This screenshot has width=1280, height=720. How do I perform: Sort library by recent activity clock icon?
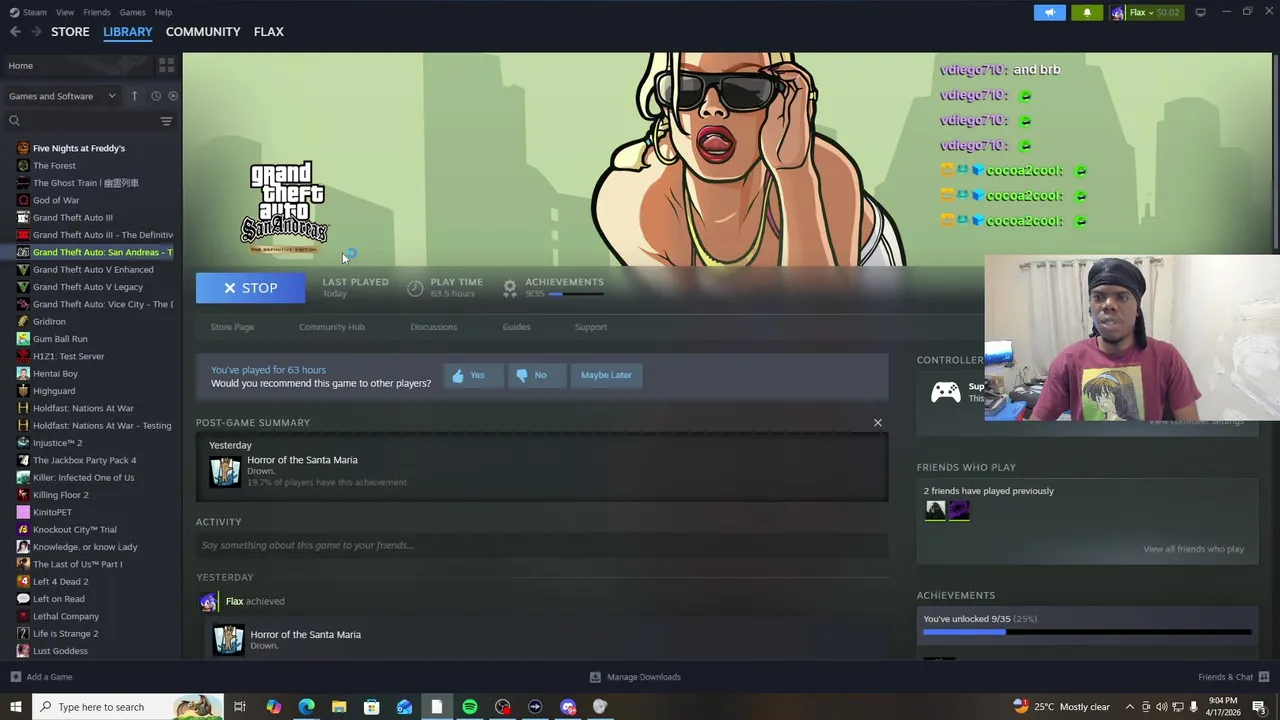tap(155, 96)
